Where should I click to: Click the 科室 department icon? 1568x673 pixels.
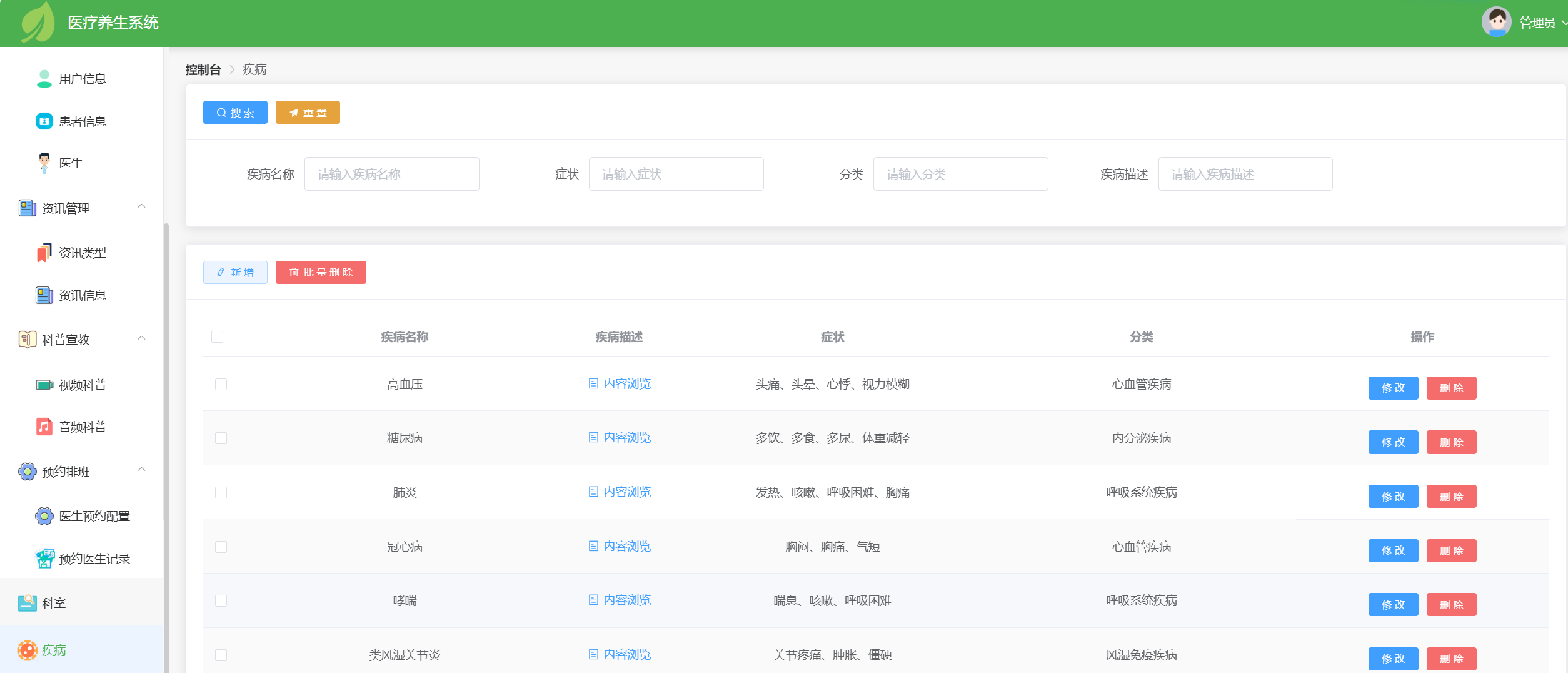point(28,603)
